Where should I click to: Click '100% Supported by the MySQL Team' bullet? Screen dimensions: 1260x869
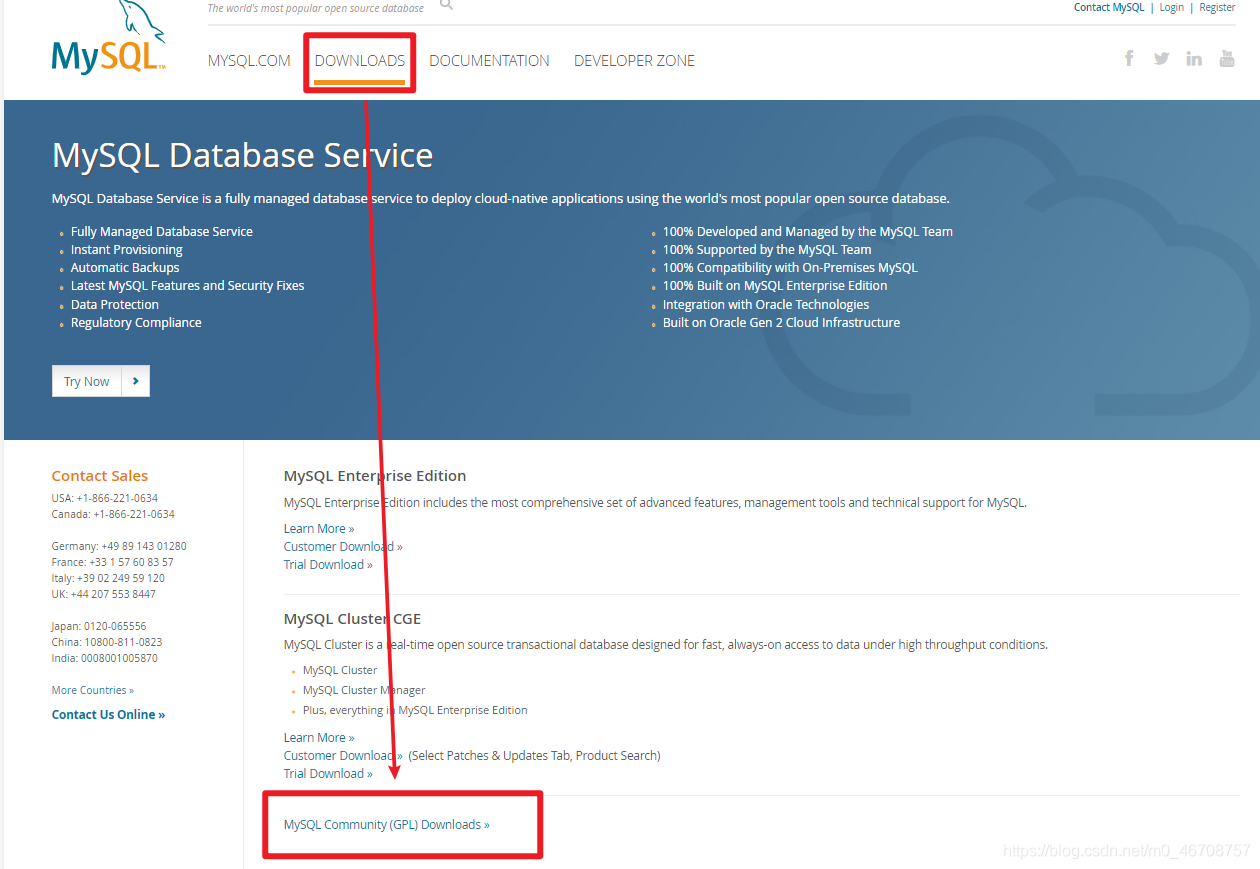click(767, 249)
